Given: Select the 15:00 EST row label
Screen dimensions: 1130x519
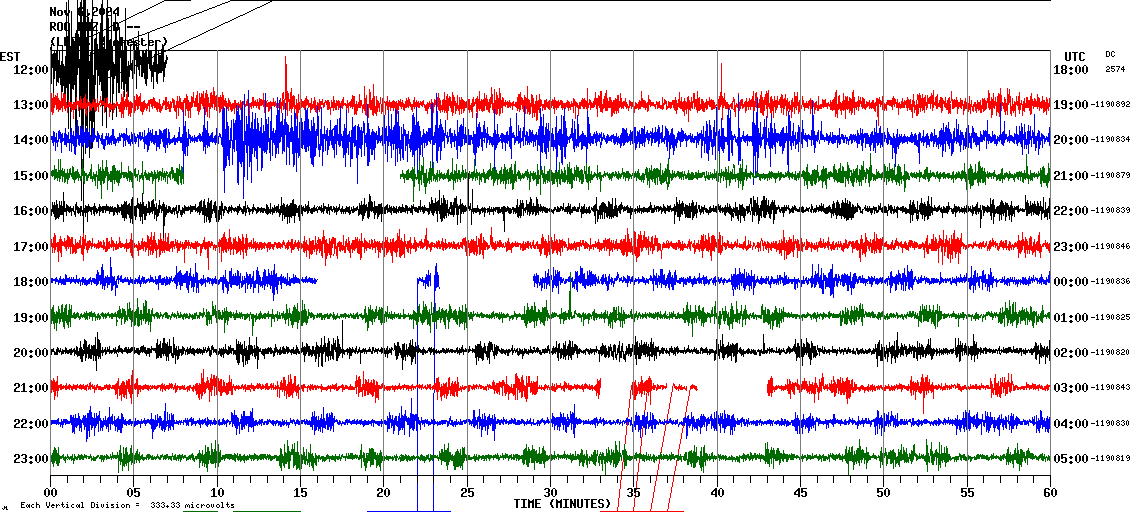Looking at the screenshot, I should click(30, 176).
